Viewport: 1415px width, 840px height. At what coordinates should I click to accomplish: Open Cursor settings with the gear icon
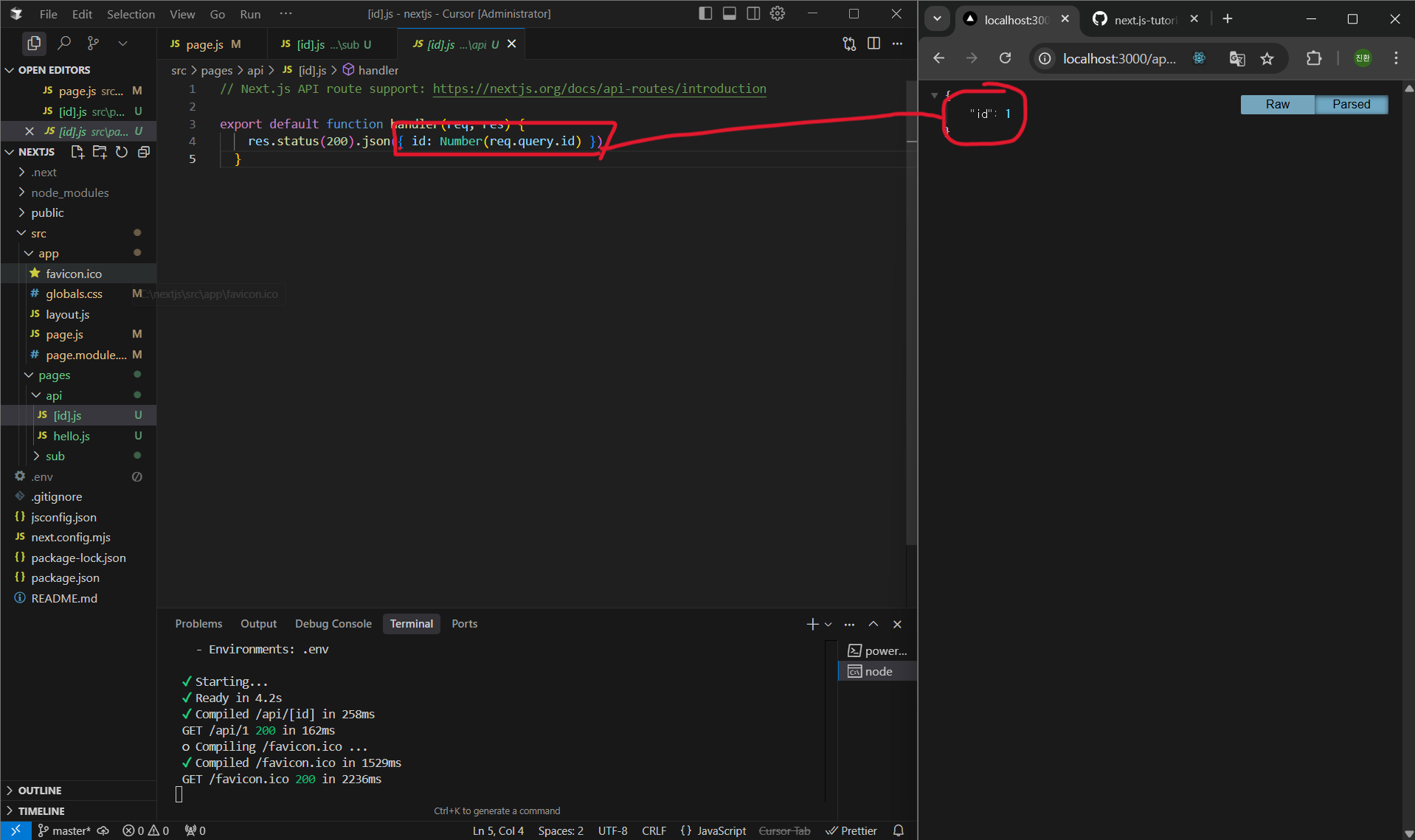pyautogui.click(x=778, y=13)
